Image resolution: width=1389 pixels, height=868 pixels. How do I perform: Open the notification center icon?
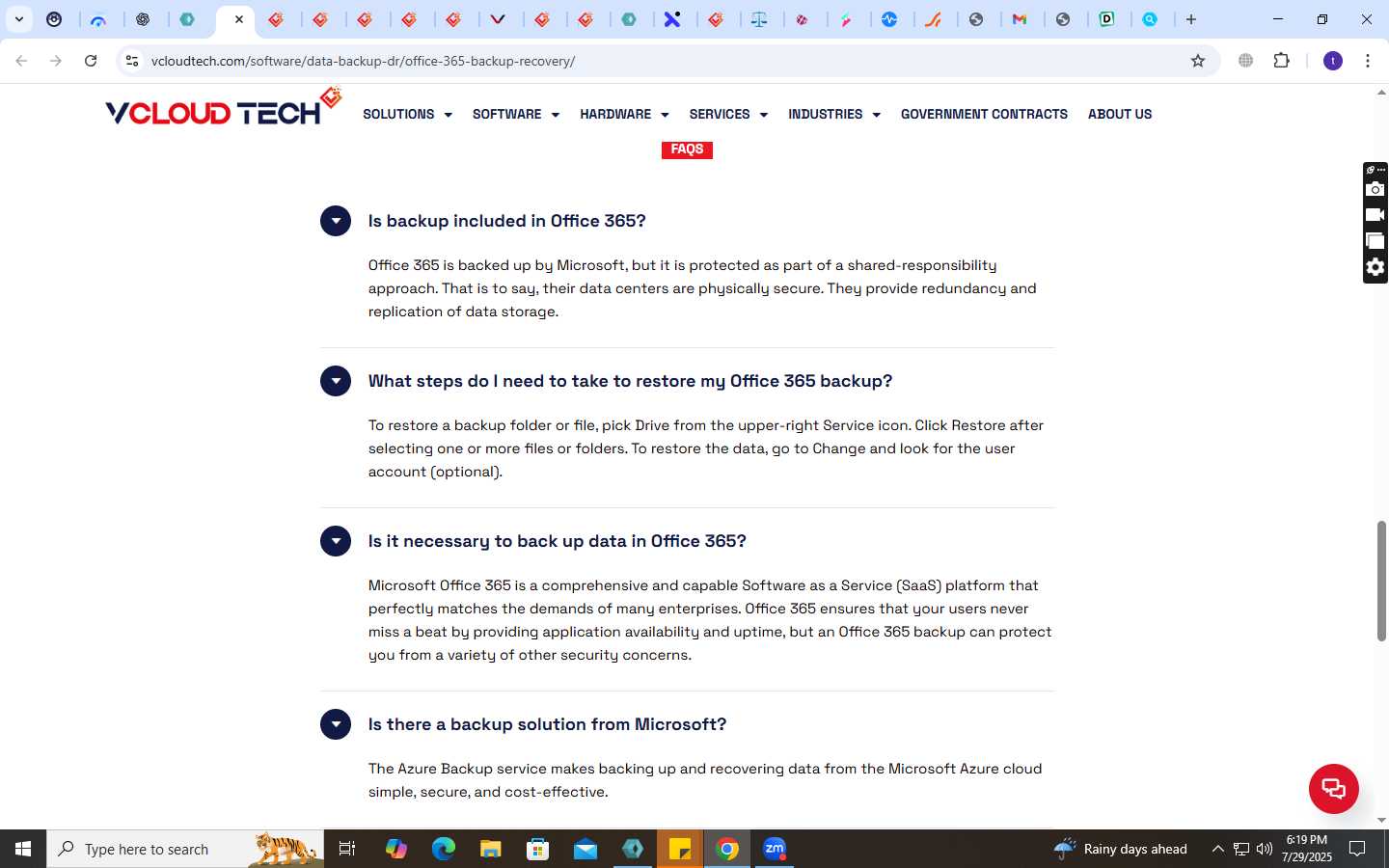coord(1356,849)
